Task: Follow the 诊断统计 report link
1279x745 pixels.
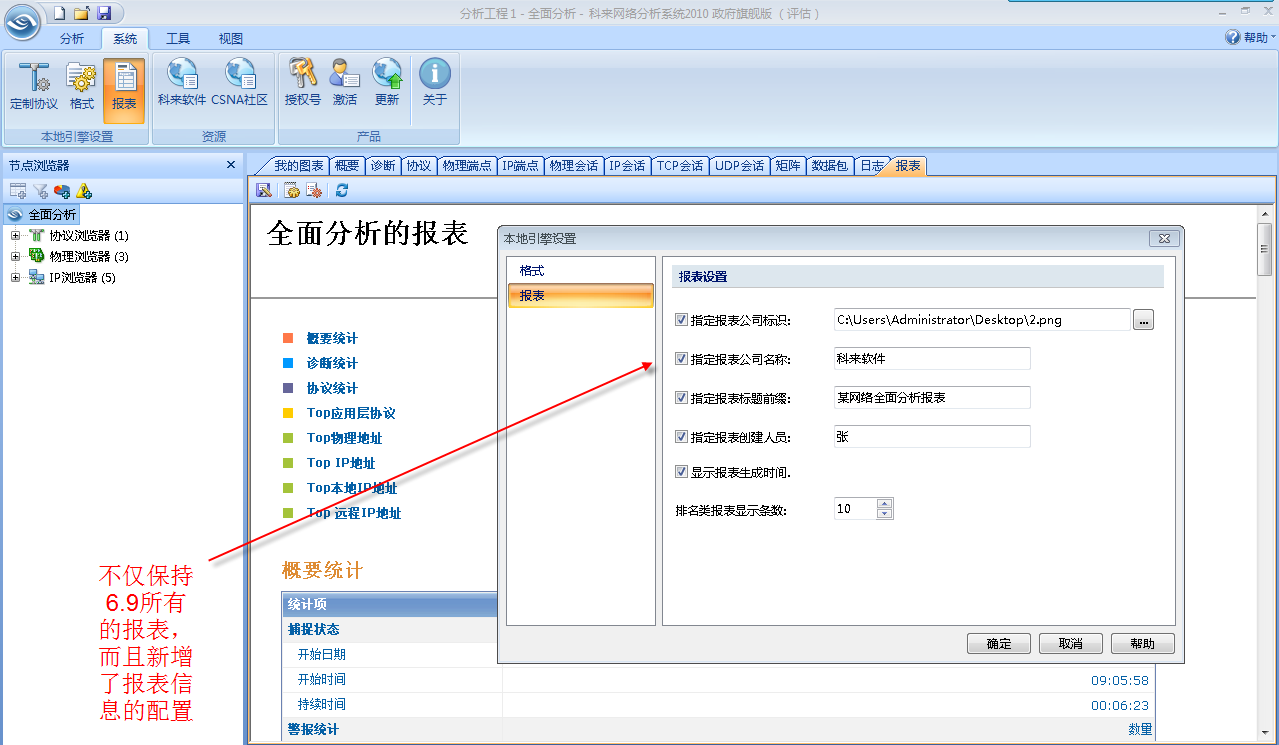Action: [331, 363]
